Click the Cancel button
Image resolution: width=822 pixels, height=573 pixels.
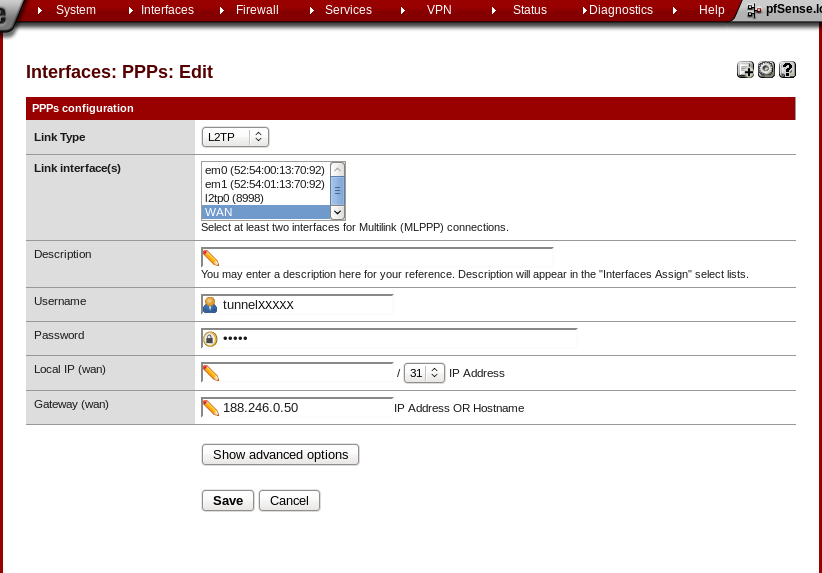(x=289, y=500)
